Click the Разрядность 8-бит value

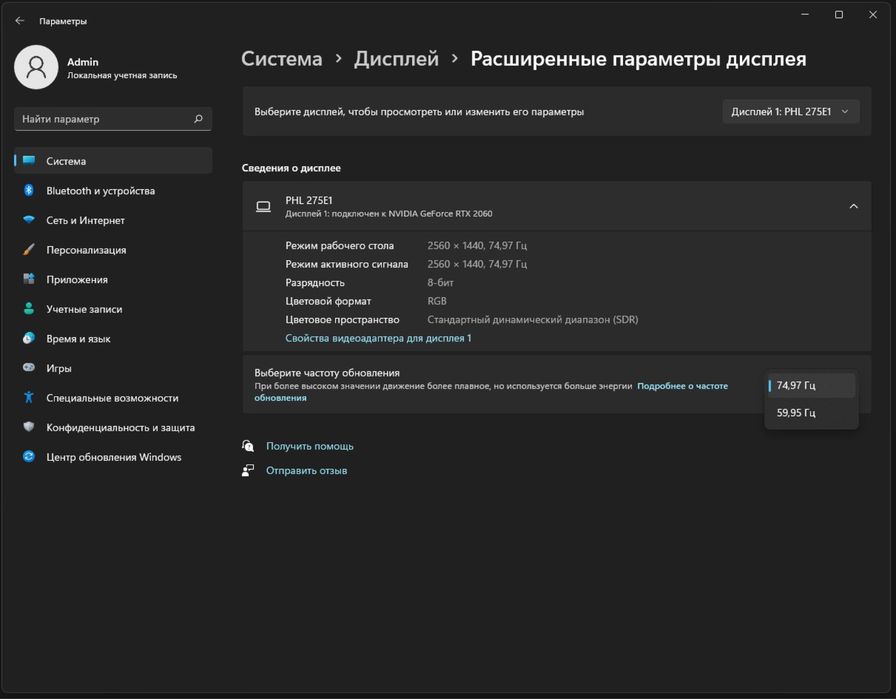click(441, 282)
